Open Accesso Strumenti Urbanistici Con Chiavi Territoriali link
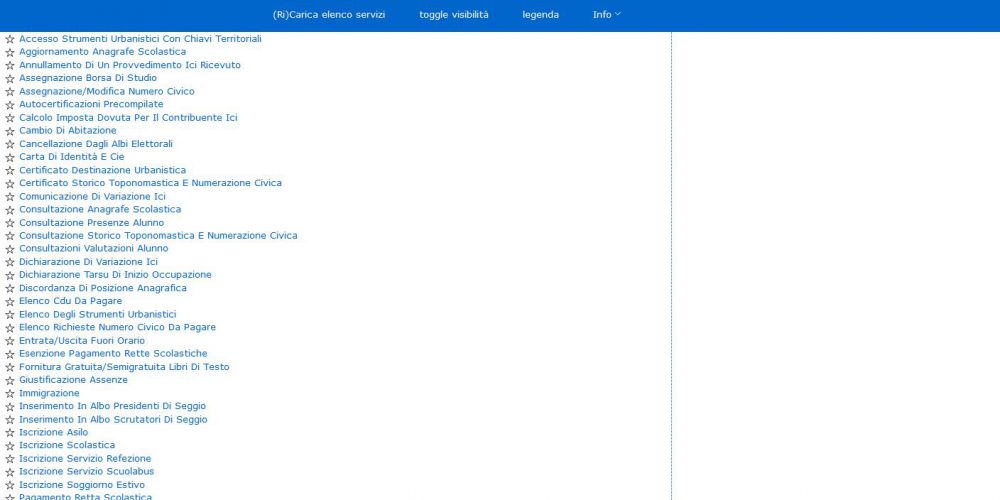Viewport: 1000px width, 500px height. (140, 39)
